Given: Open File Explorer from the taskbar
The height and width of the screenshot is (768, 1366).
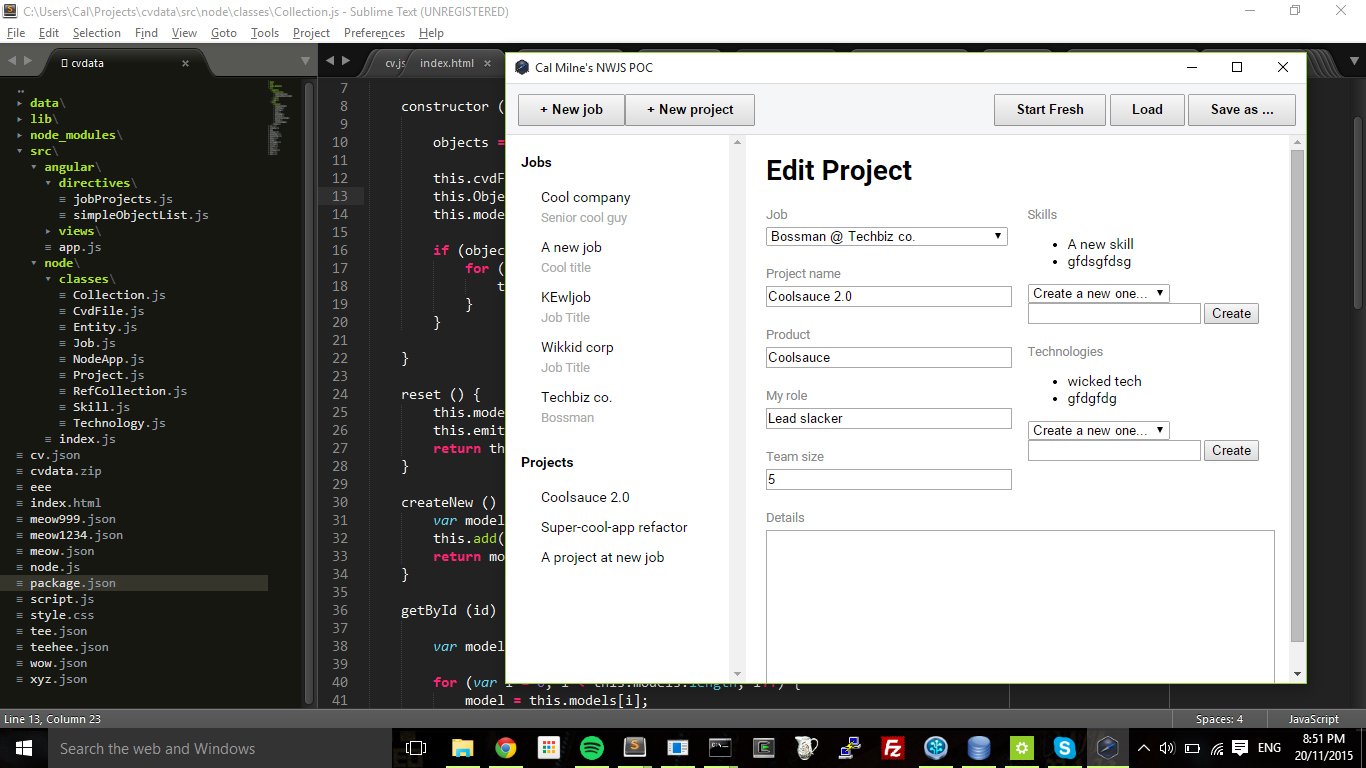Looking at the screenshot, I should 461,747.
